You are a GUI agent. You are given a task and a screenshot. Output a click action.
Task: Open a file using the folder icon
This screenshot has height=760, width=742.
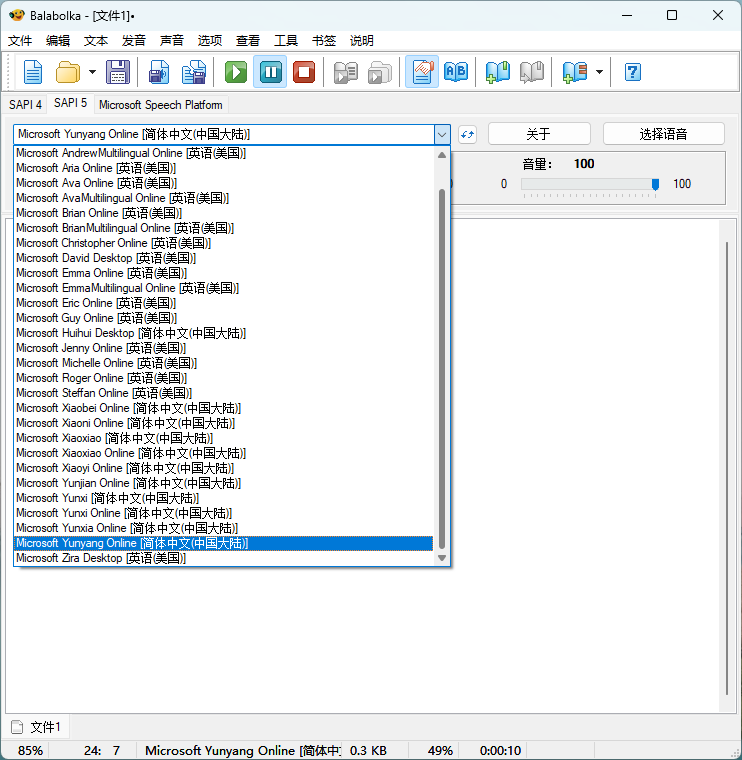point(68,72)
